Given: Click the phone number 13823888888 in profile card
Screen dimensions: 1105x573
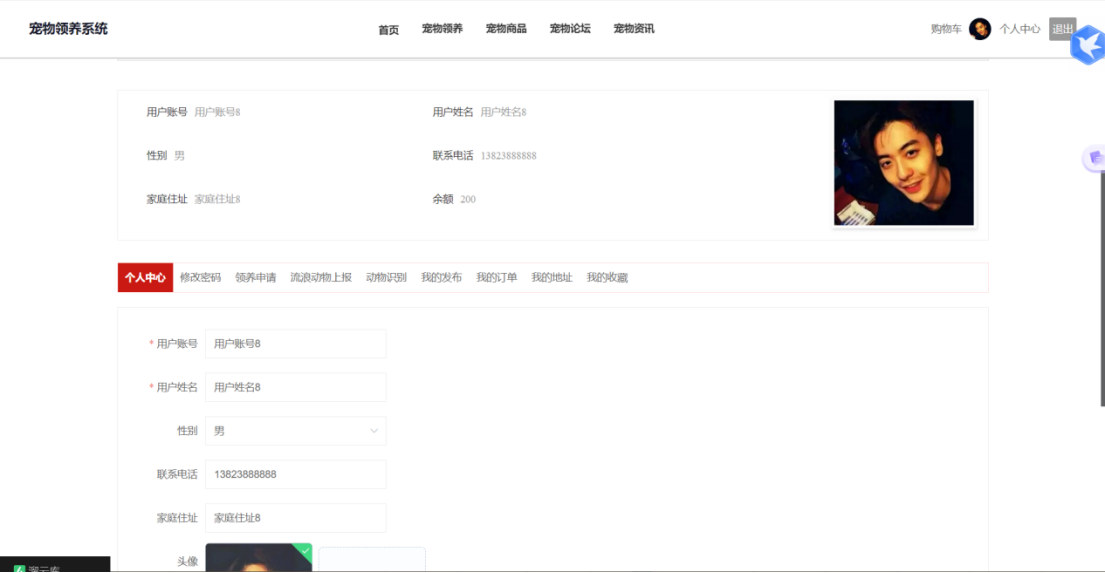Looking at the screenshot, I should pos(508,156).
